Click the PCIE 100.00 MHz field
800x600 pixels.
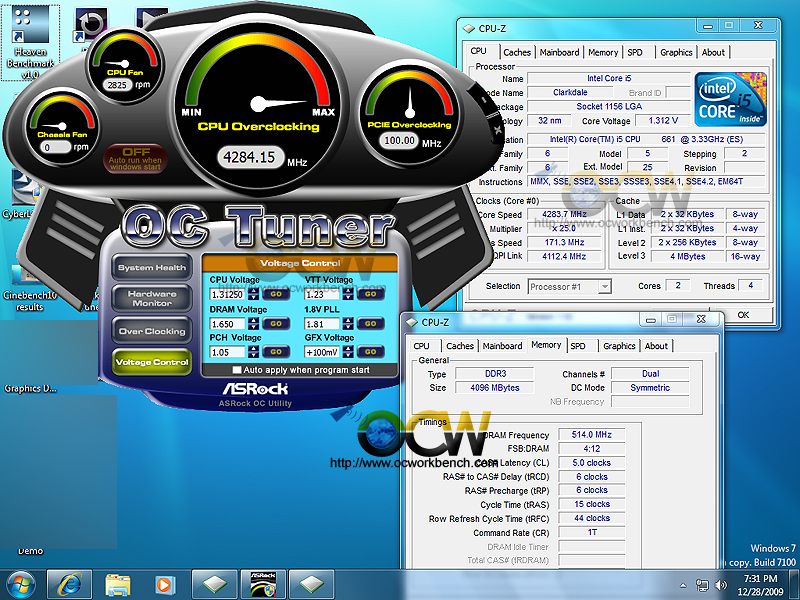pyautogui.click(x=399, y=141)
